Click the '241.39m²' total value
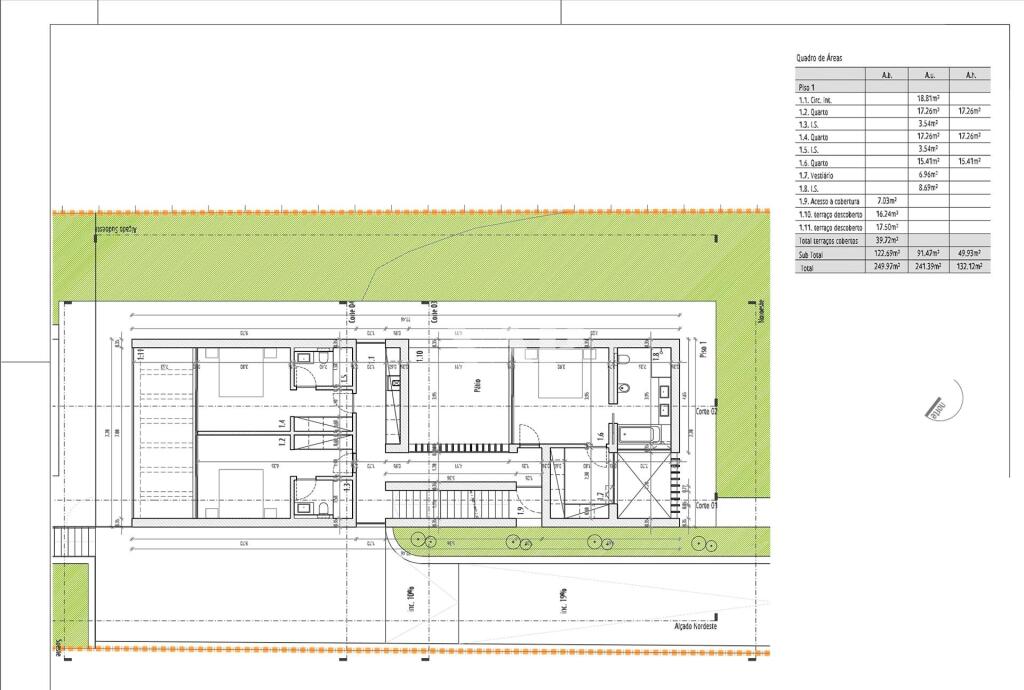This screenshot has width=1024, height=690. click(x=928, y=266)
